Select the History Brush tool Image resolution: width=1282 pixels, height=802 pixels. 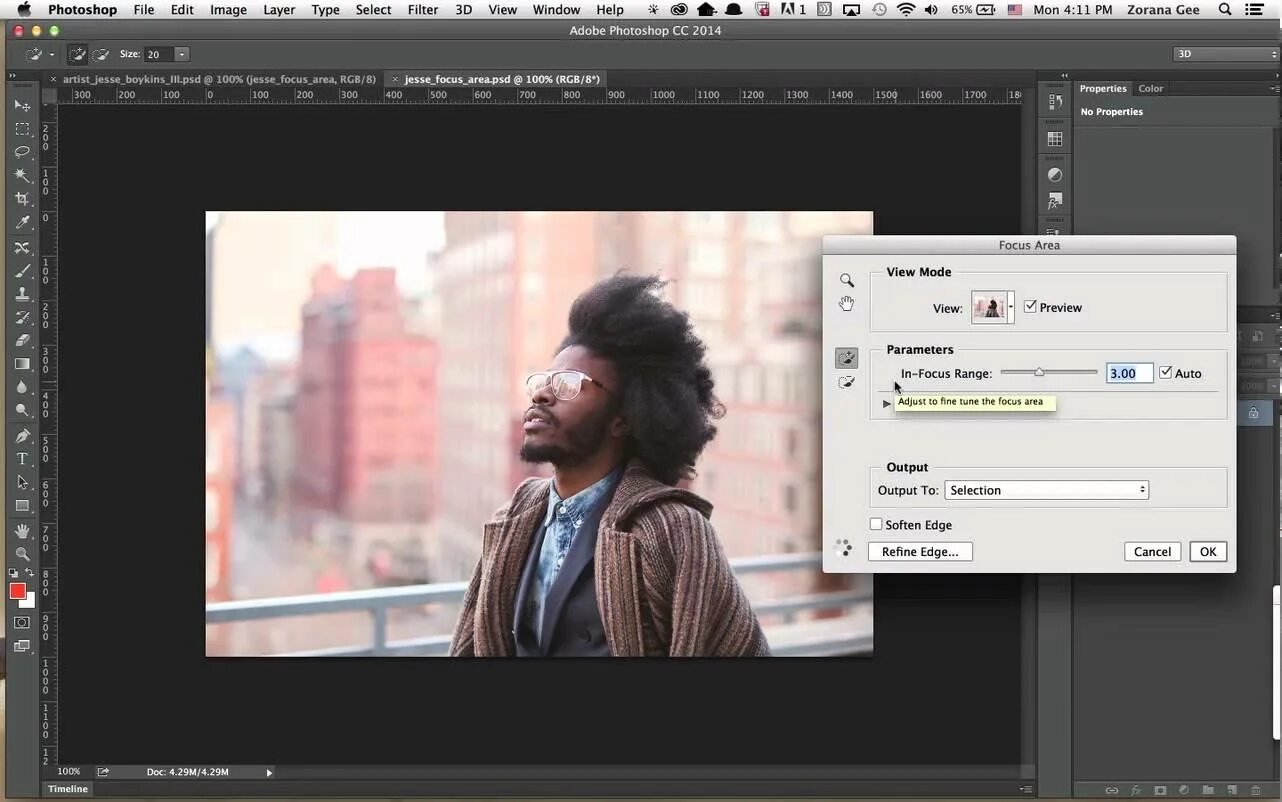pyautogui.click(x=22, y=317)
